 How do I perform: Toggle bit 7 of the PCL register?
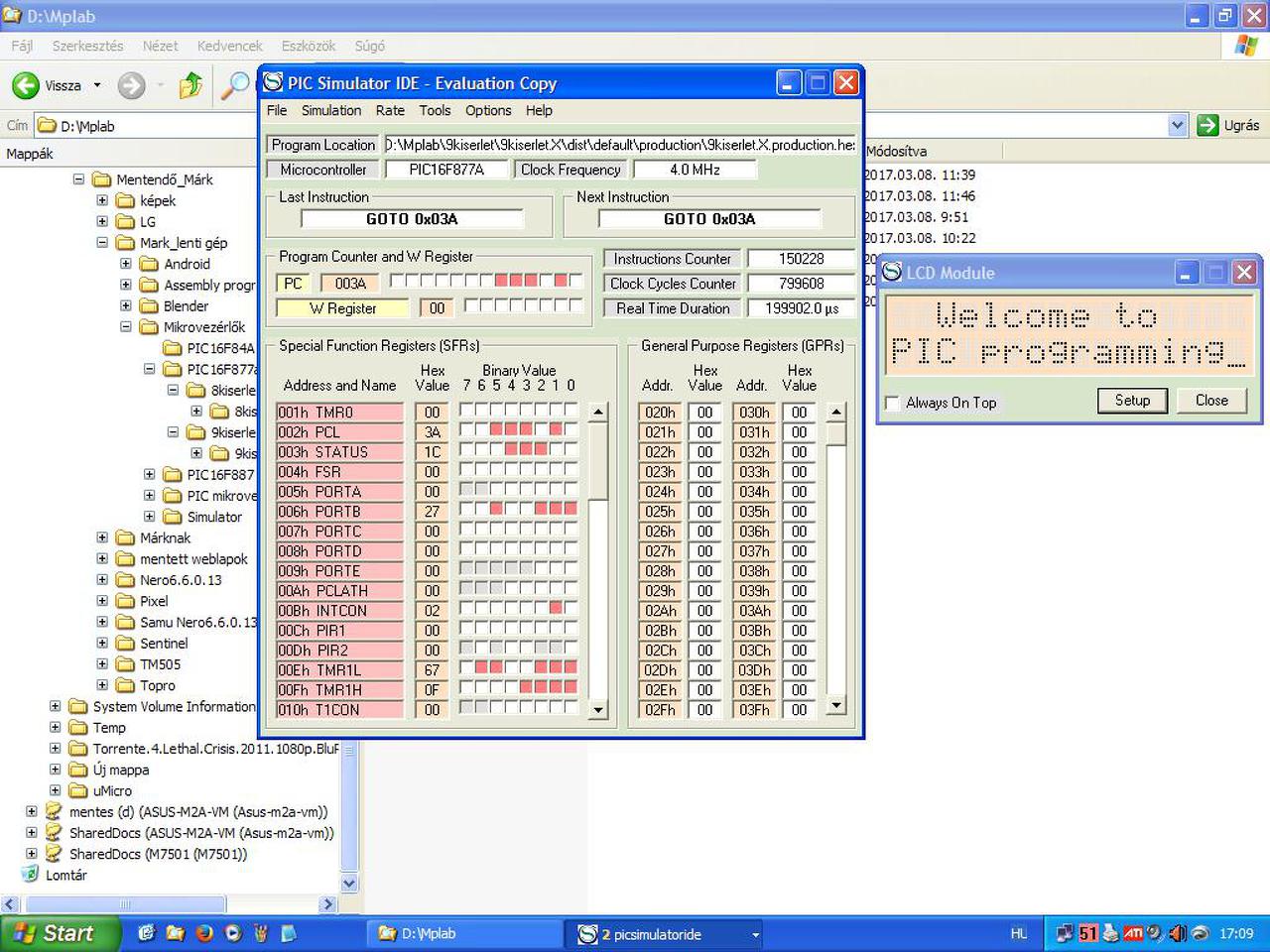(466, 429)
